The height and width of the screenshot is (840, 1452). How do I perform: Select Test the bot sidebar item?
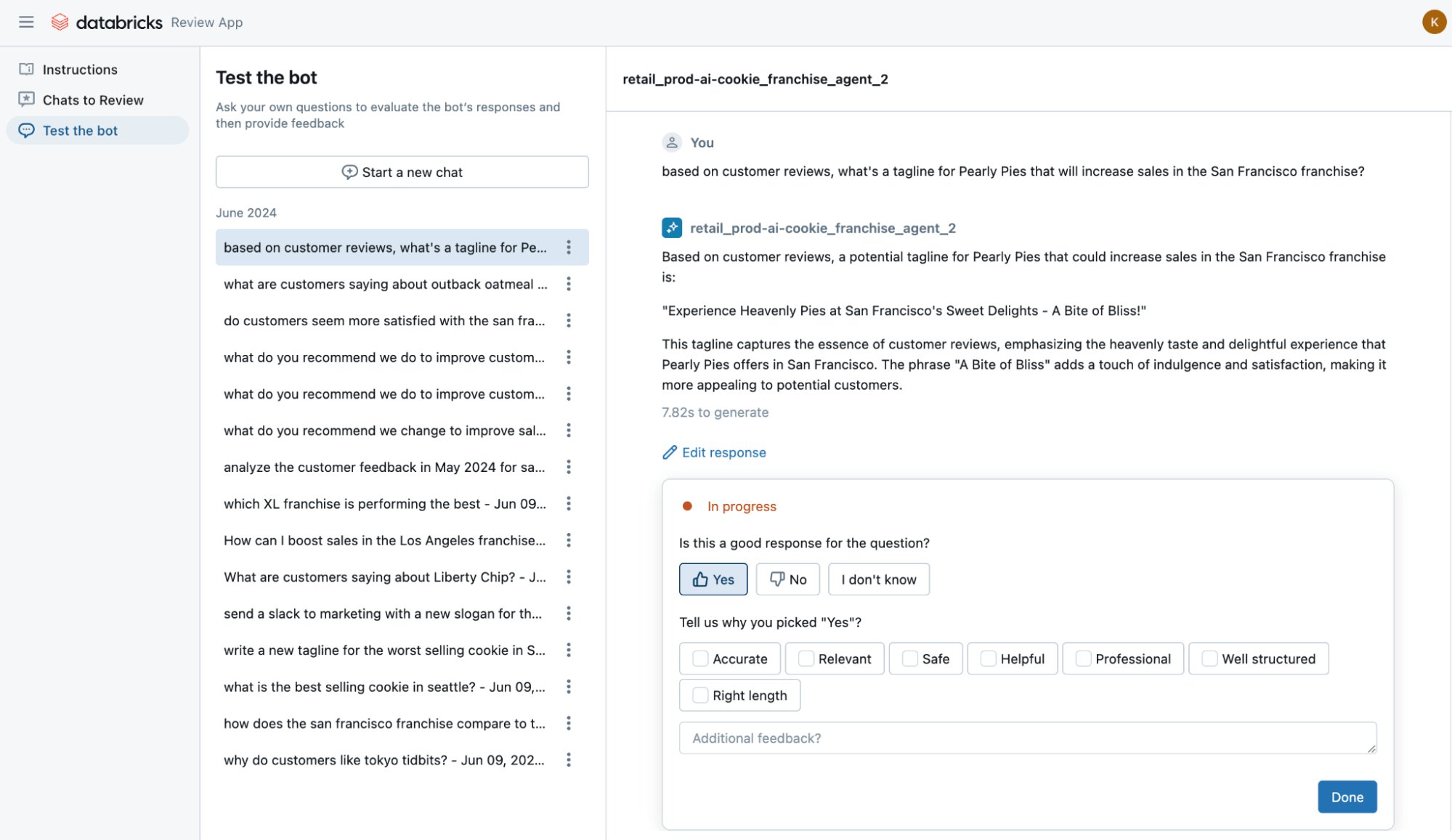click(80, 131)
